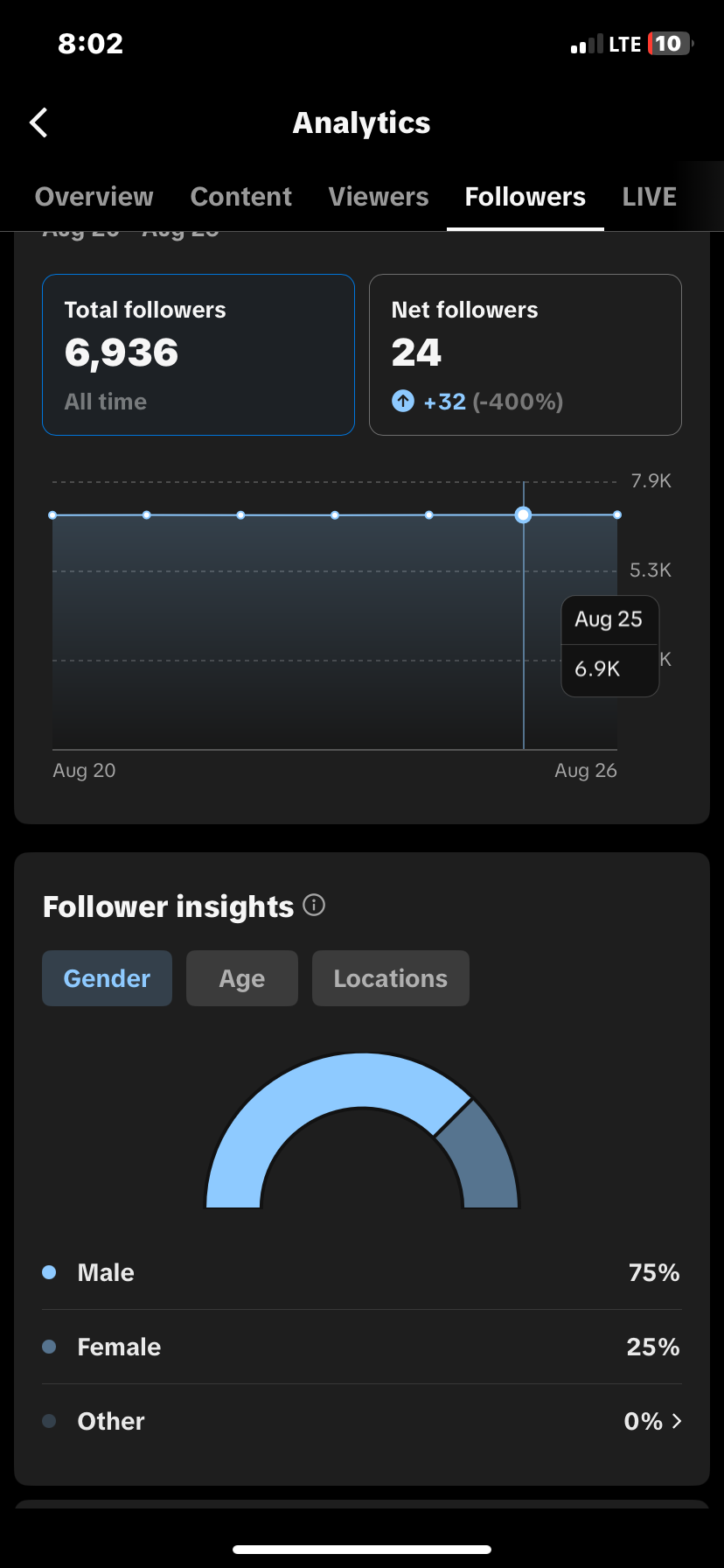Image resolution: width=724 pixels, height=1568 pixels.
Task: Open the LIVE tab
Action: 650,197
